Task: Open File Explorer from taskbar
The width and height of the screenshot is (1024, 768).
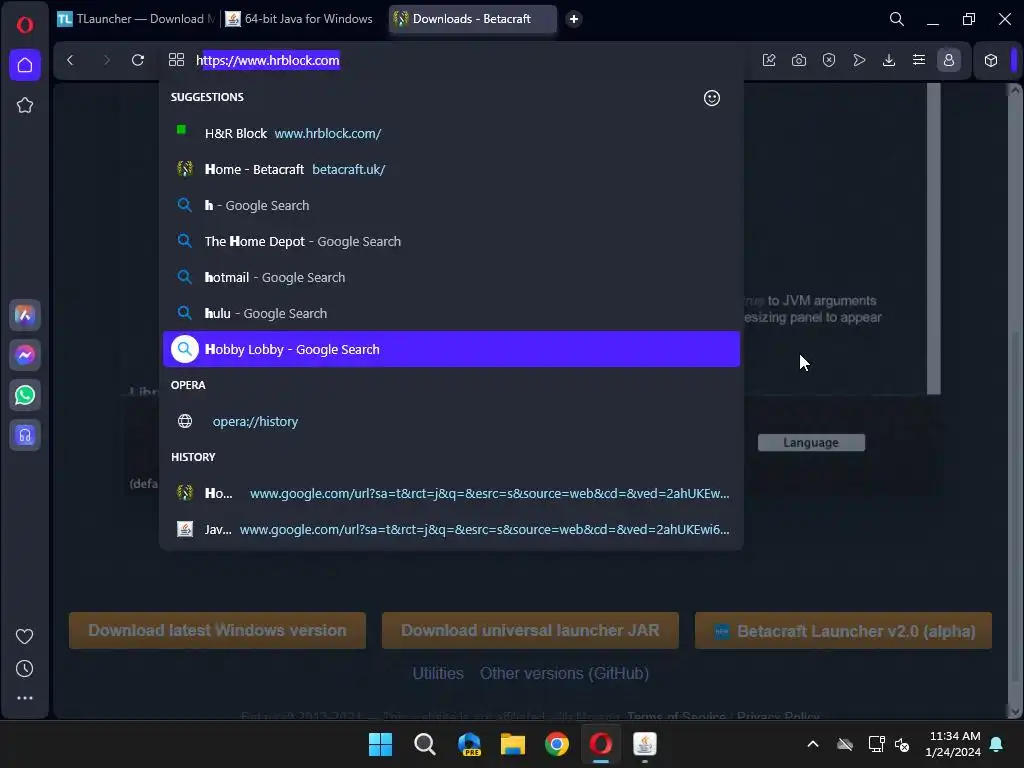Action: (513, 744)
